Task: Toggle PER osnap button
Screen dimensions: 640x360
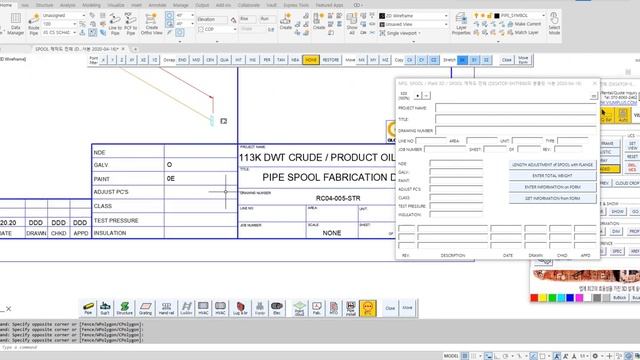Action: point(267,60)
